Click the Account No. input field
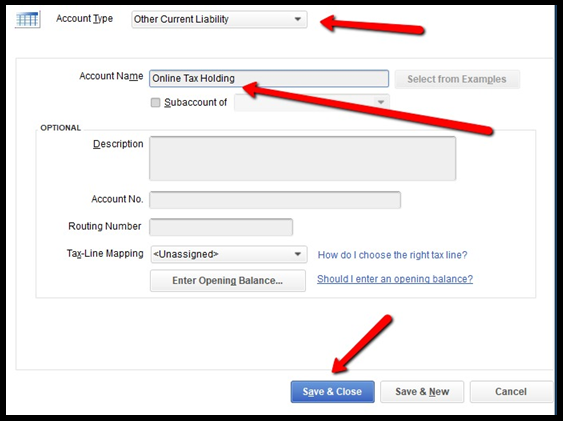This screenshot has height=421, width=563. coord(275,200)
